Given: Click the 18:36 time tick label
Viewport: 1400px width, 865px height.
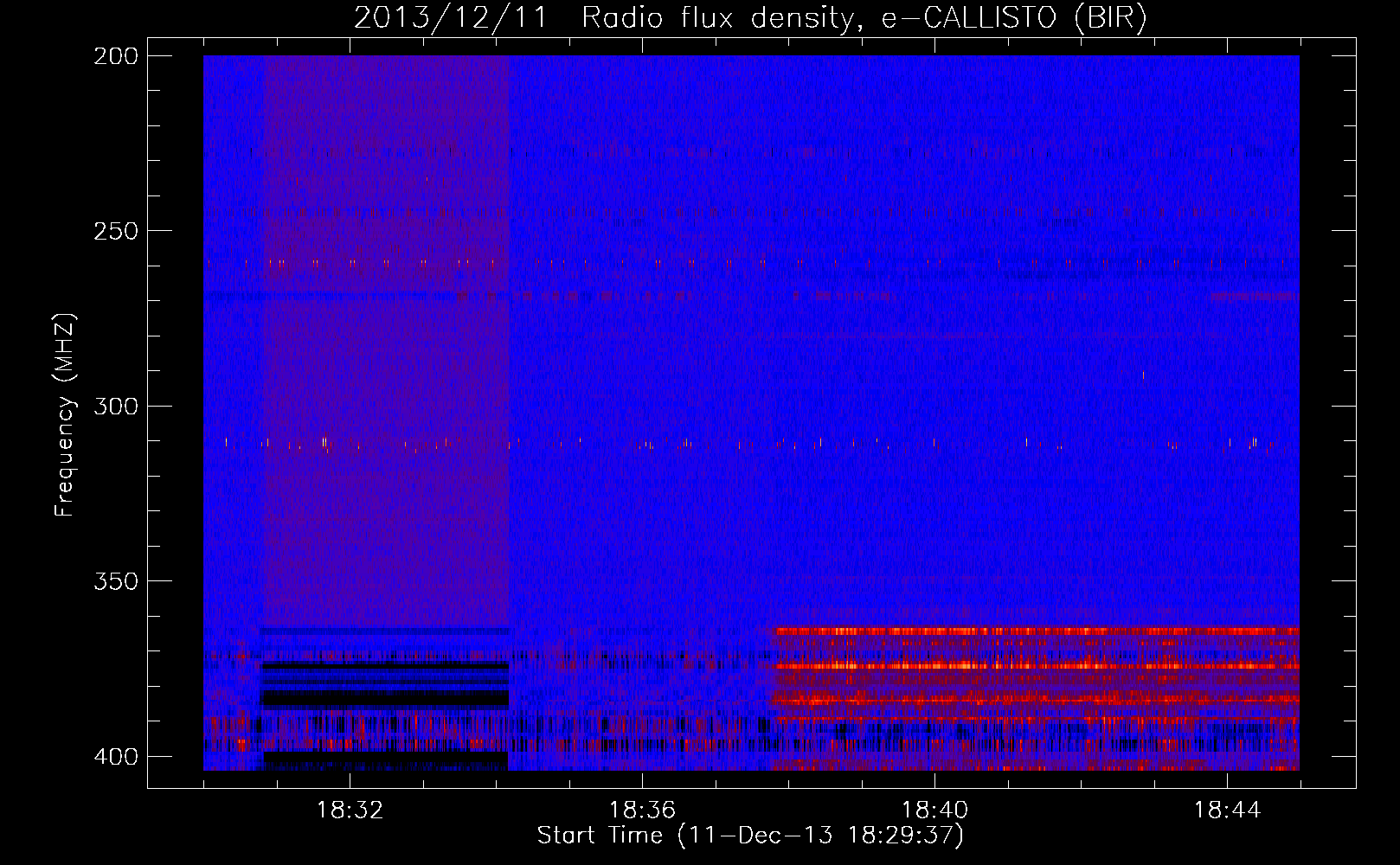Looking at the screenshot, I should (x=642, y=811).
